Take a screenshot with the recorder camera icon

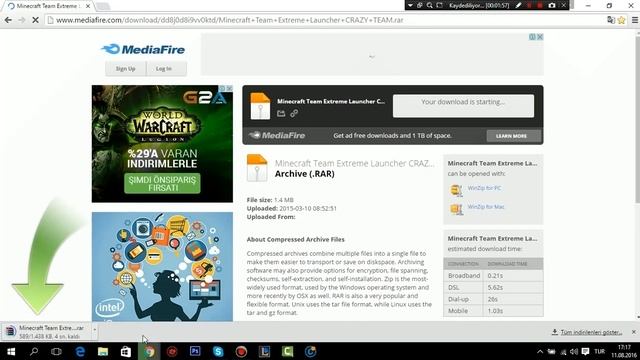point(552,5)
